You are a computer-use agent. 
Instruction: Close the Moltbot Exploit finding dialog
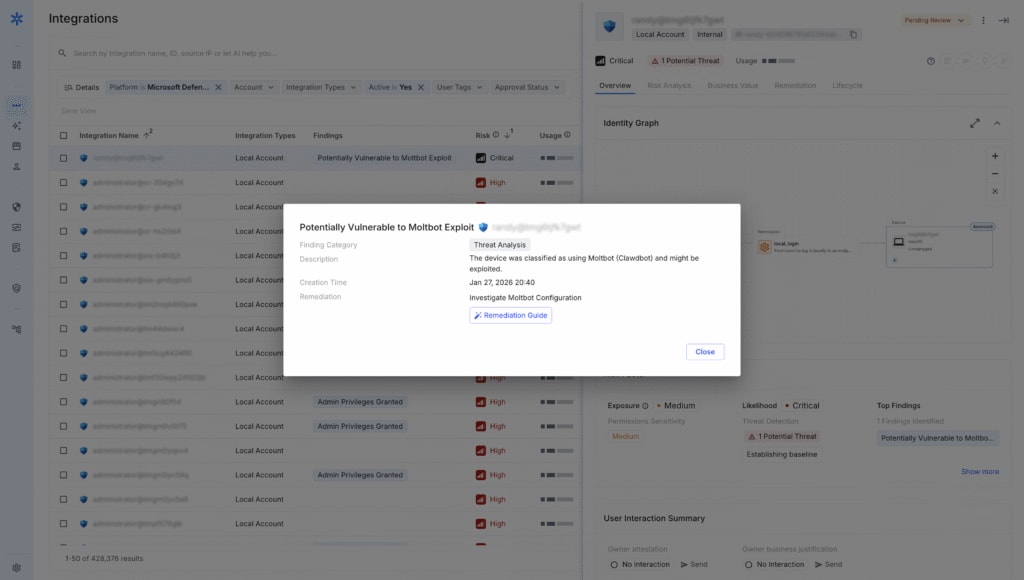tap(705, 352)
